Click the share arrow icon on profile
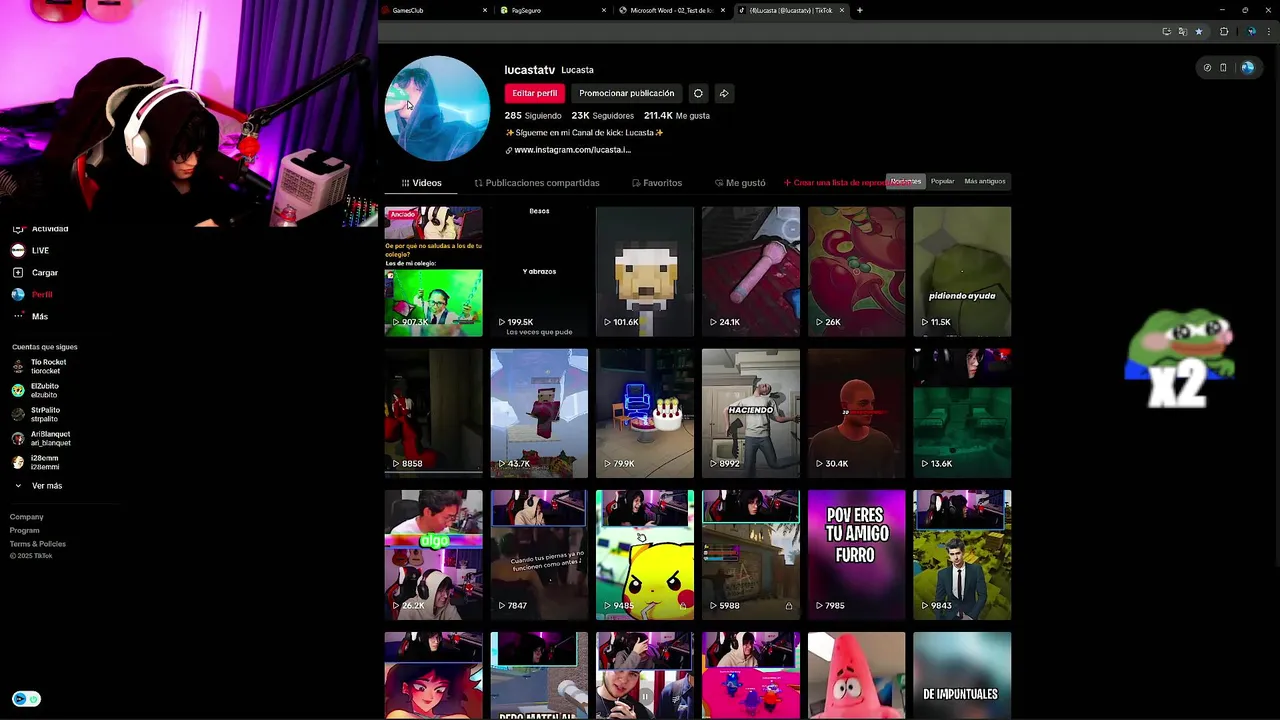Image resolution: width=1280 pixels, height=720 pixels. tap(724, 93)
